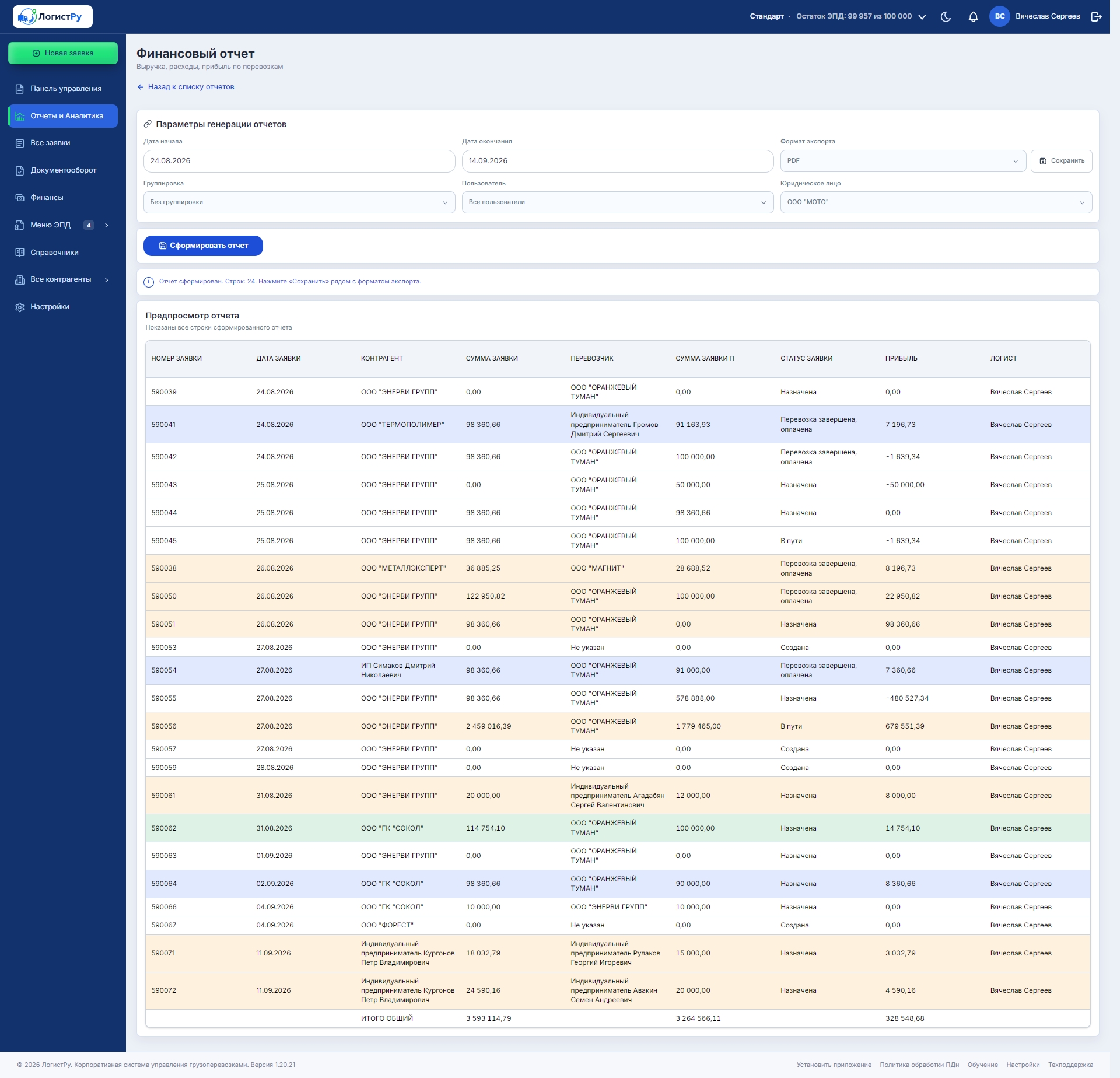Click Сохранить export button
Screen dimensions: 1120x1078
[1061, 161]
